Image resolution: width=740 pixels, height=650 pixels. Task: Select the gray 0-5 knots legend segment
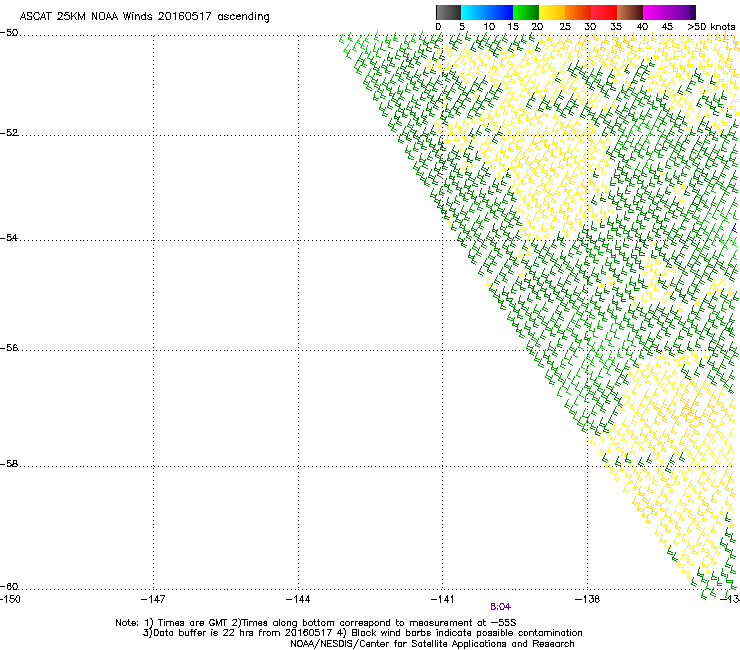tap(448, 12)
